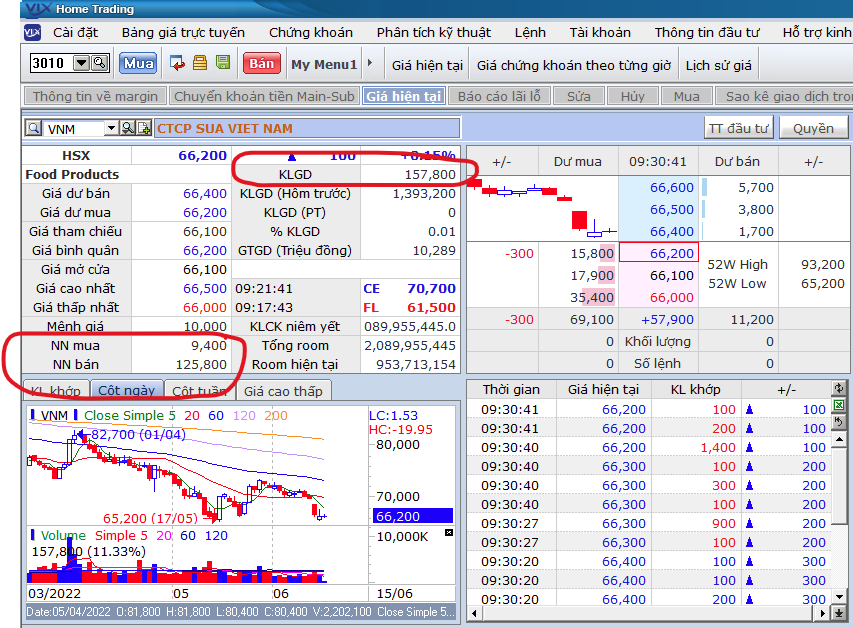Open the Chứng khoán menu
The width and height of the screenshot is (853, 628).
(311, 33)
